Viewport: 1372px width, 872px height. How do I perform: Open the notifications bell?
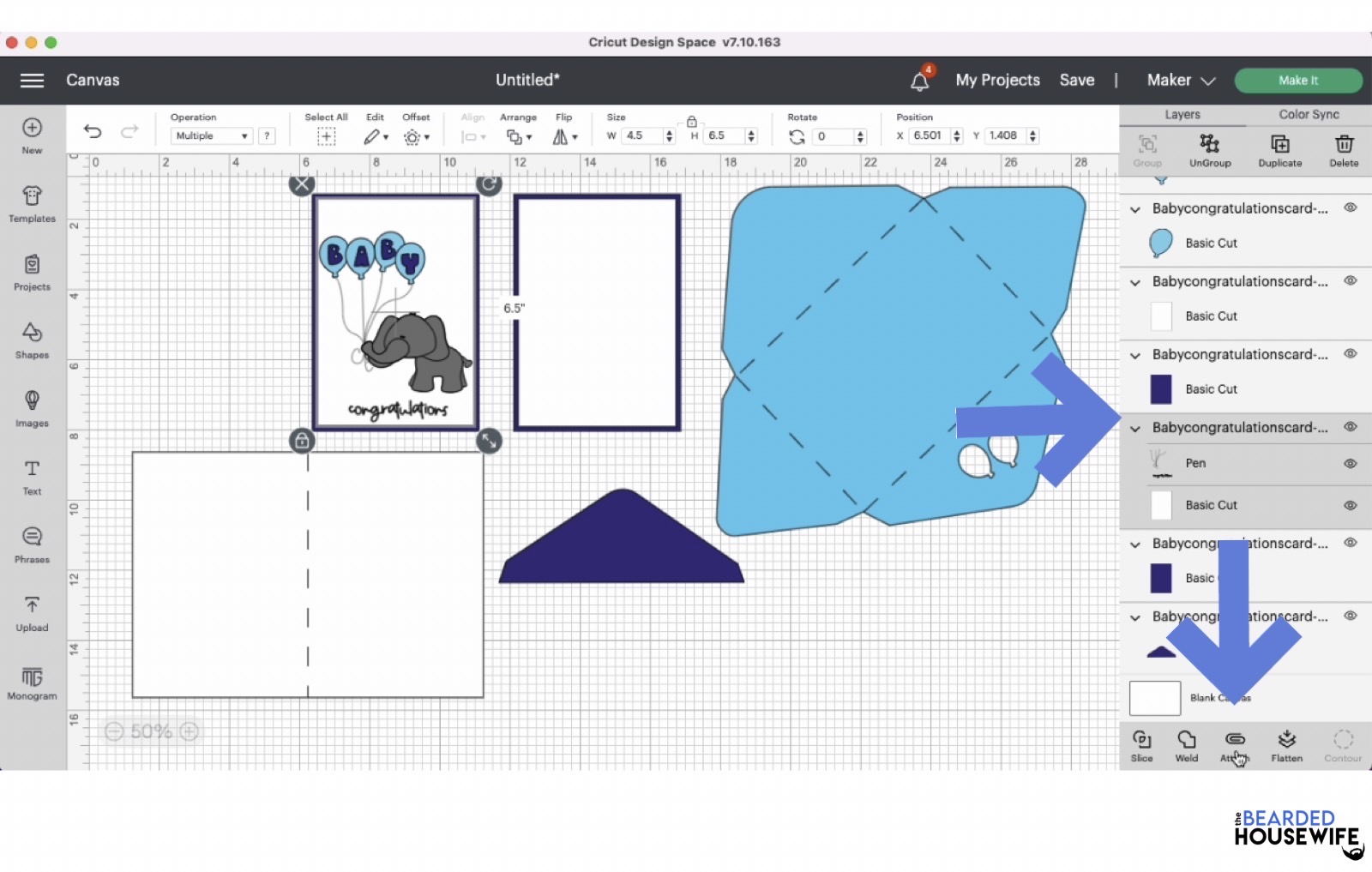click(919, 81)
